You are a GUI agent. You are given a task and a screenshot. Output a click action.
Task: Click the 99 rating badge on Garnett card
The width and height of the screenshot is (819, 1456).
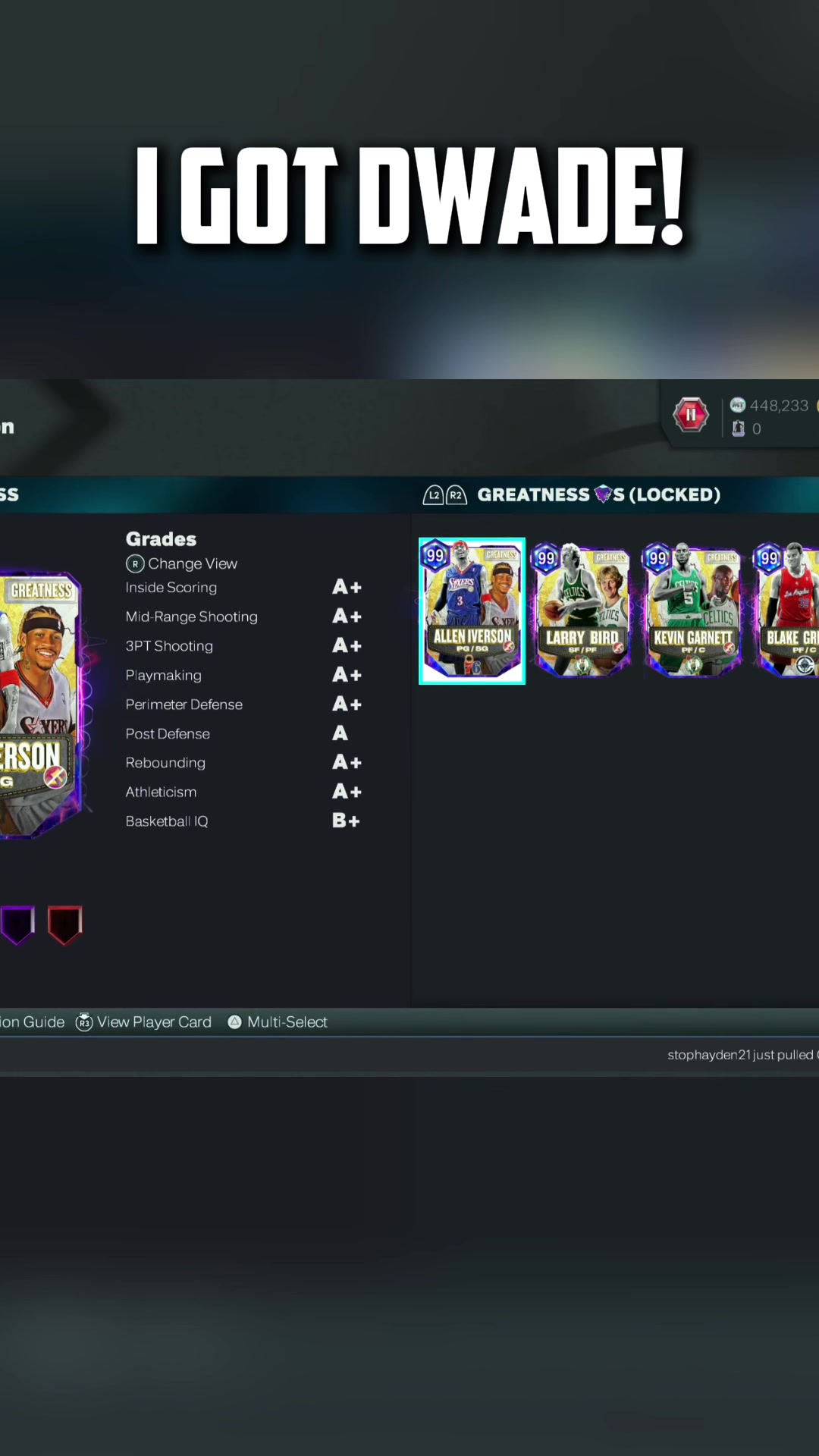pos(657,559)
